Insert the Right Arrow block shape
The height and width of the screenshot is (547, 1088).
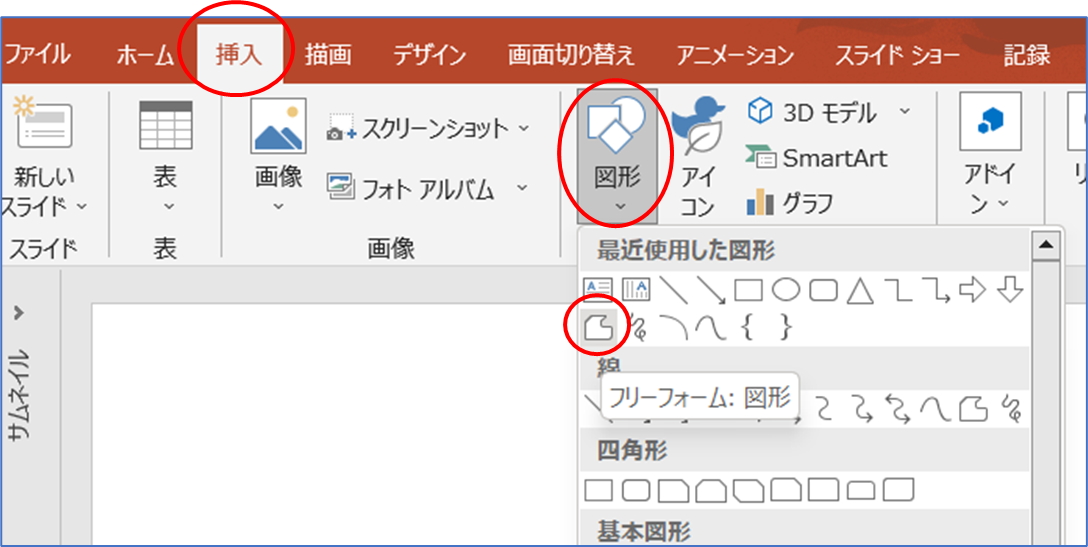(972, 290)
